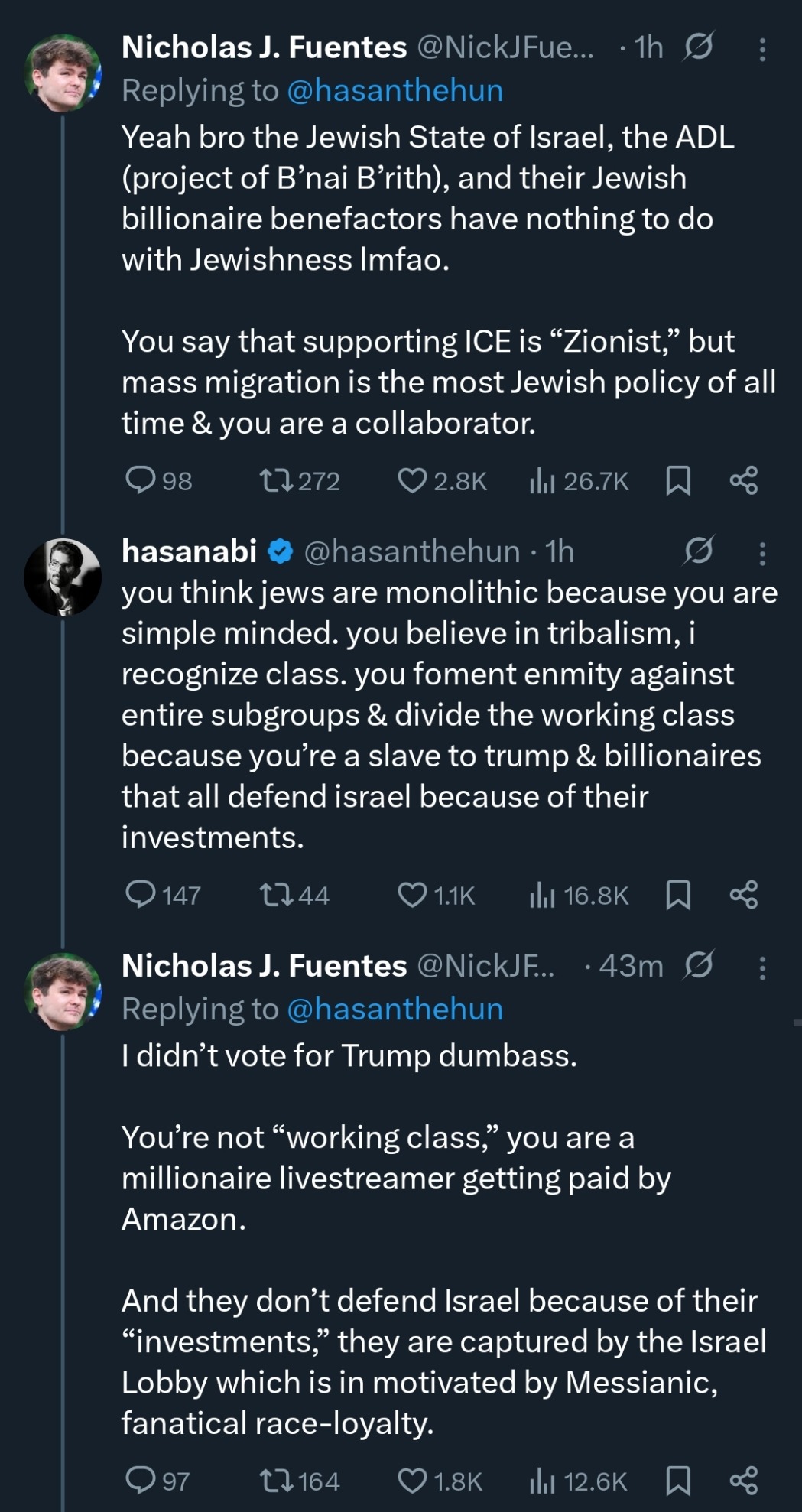Tap hasanabi's profile picture
Image resolution: width=802 pixels, height=1512 pixels.
click(63, 577)
